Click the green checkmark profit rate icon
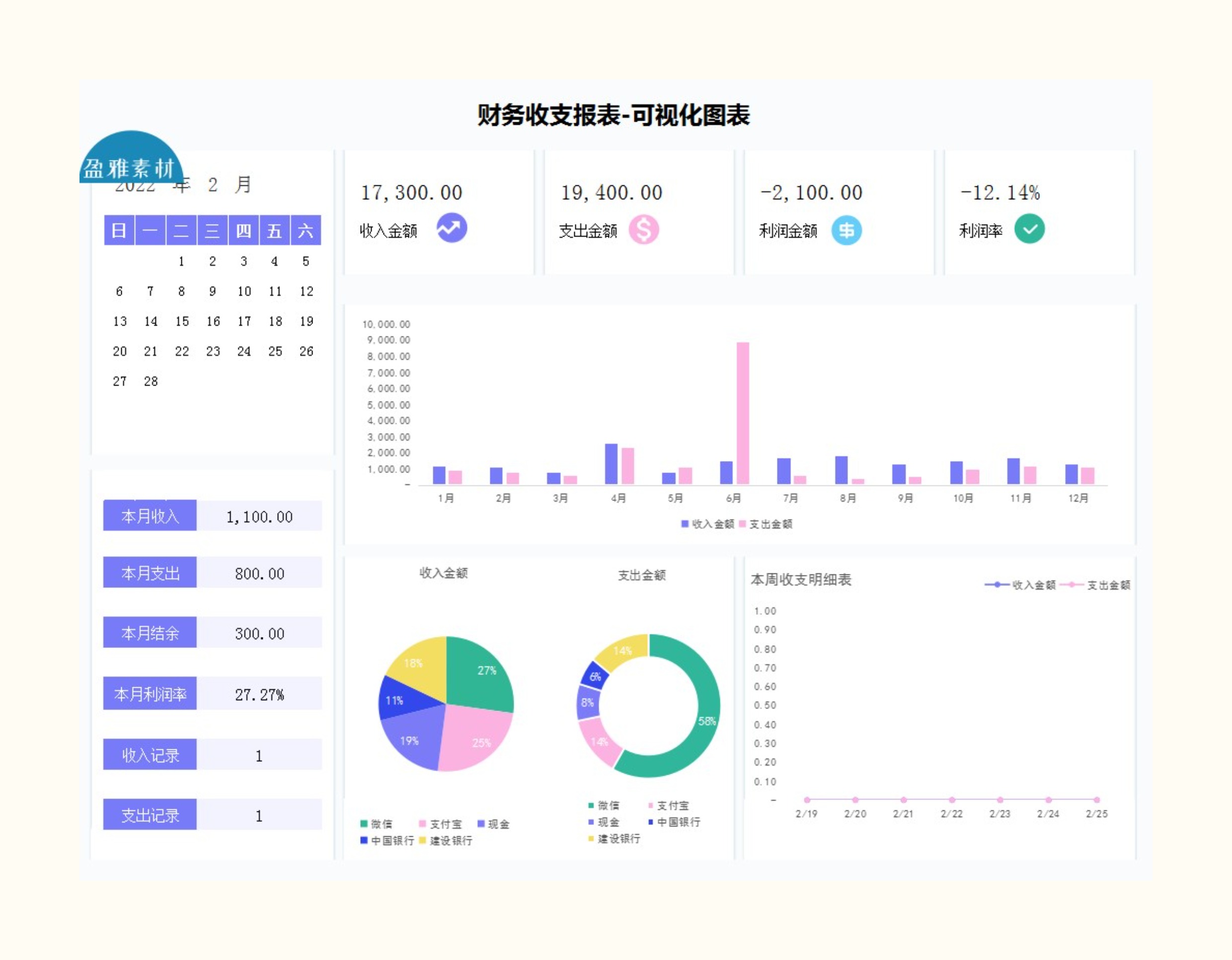1232x960 pixels. tap(1029, 229)
